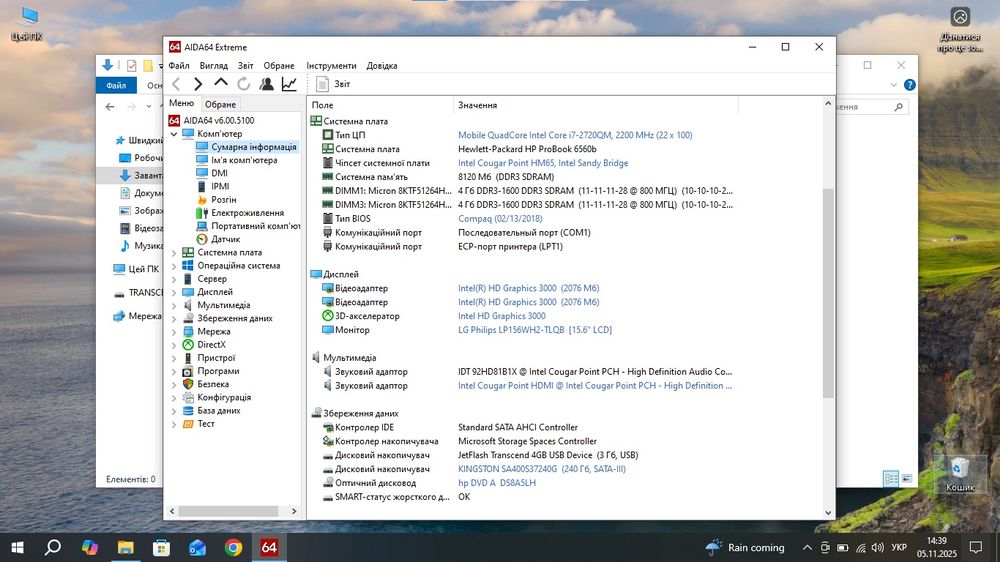Open the Intel HD Graphics 3000 3D-accelerator link
Image resolution: width=1000 pixels, height=562 pixels.
click(x=501, y=316)
